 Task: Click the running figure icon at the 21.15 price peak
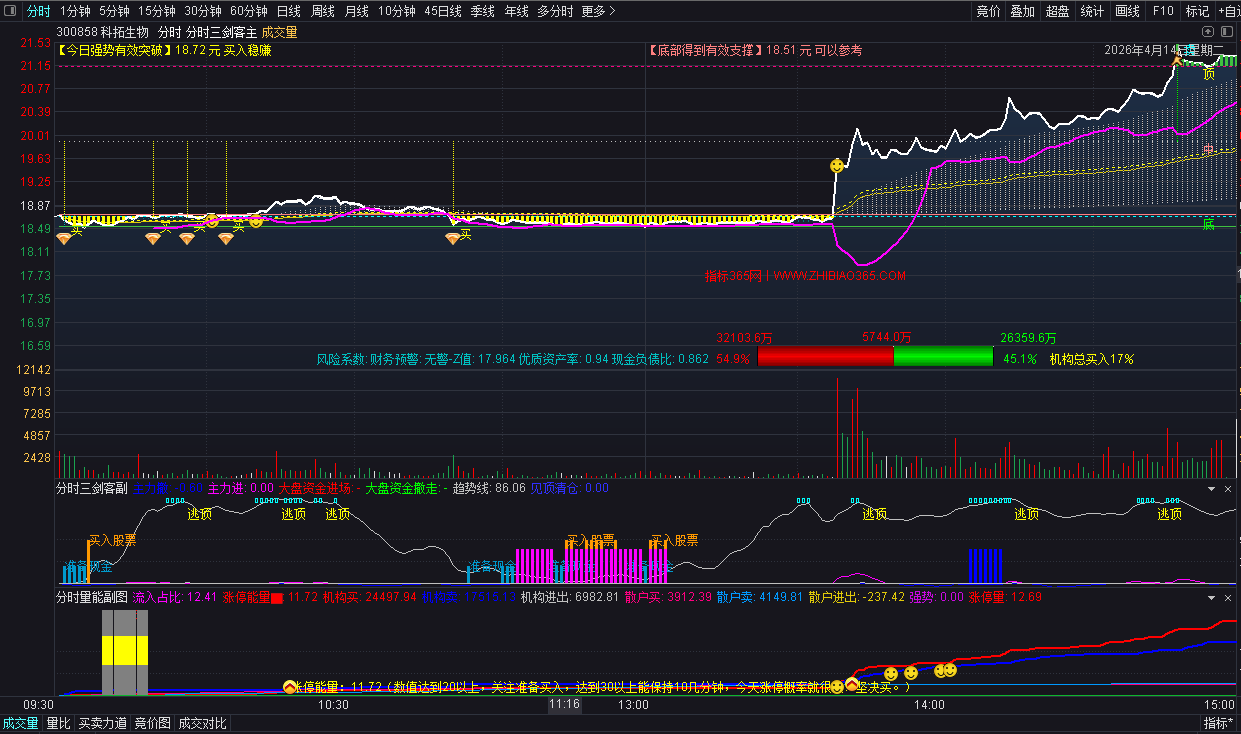1178,61
